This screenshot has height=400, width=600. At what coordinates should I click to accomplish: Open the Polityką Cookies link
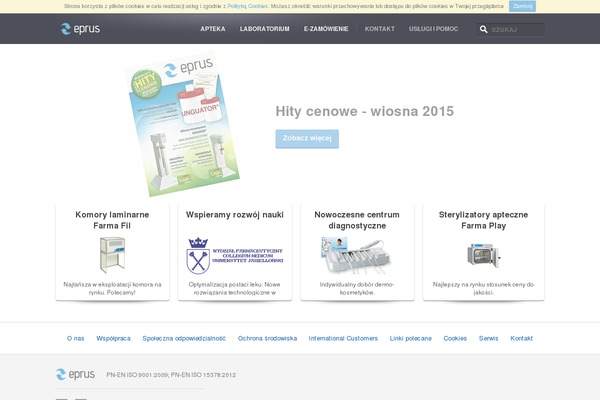[248, 6]
